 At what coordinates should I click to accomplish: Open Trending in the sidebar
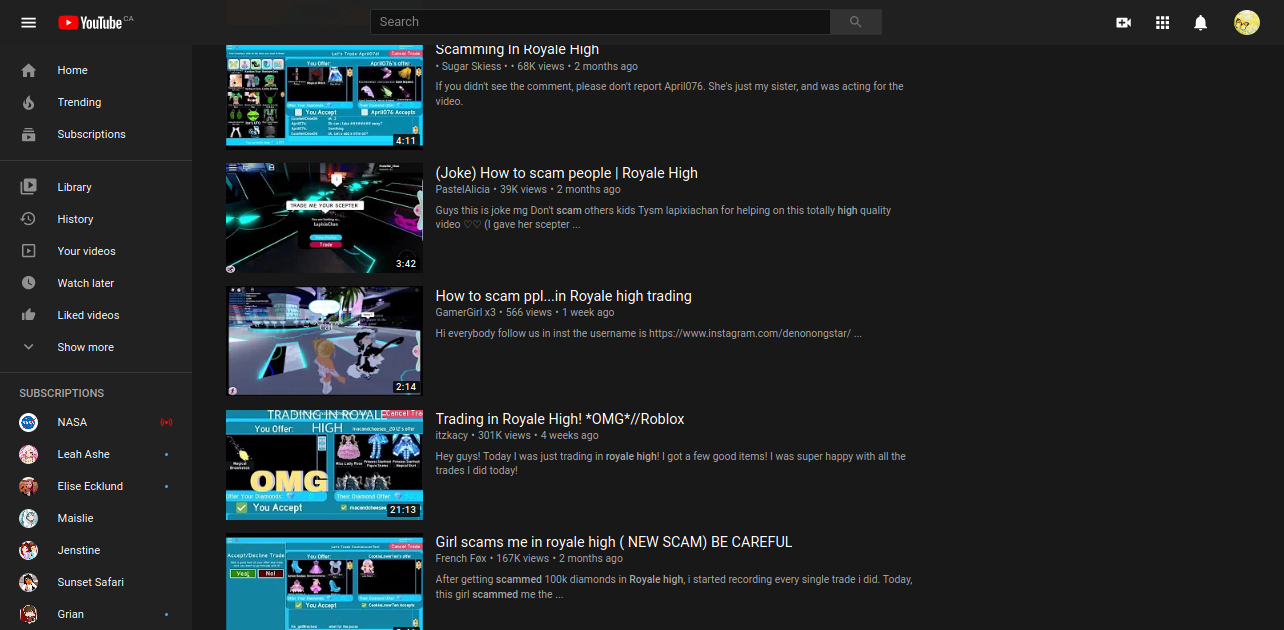tap(96, 102)
